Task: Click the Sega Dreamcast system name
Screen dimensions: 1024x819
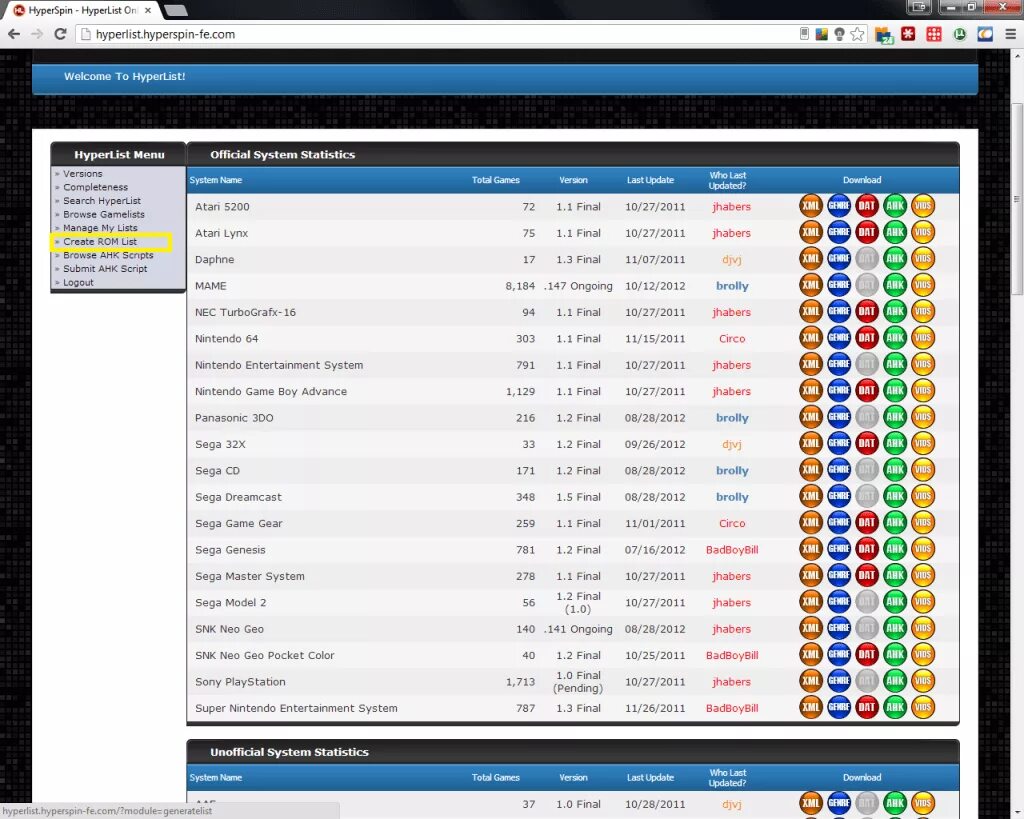Action: coord(238,497)
